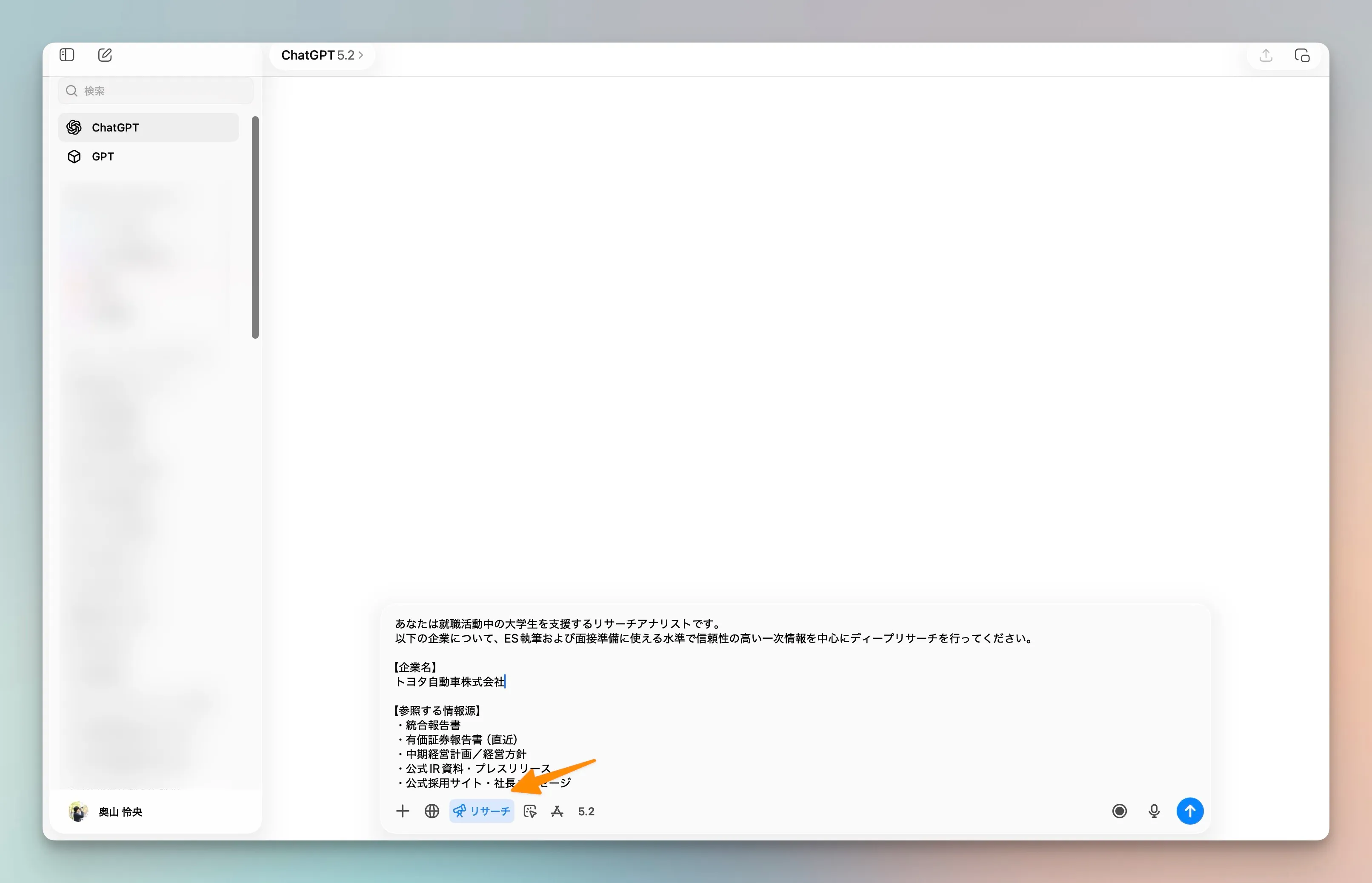
Task: Share the conversation via the share icon
Action: [1266, 55]
